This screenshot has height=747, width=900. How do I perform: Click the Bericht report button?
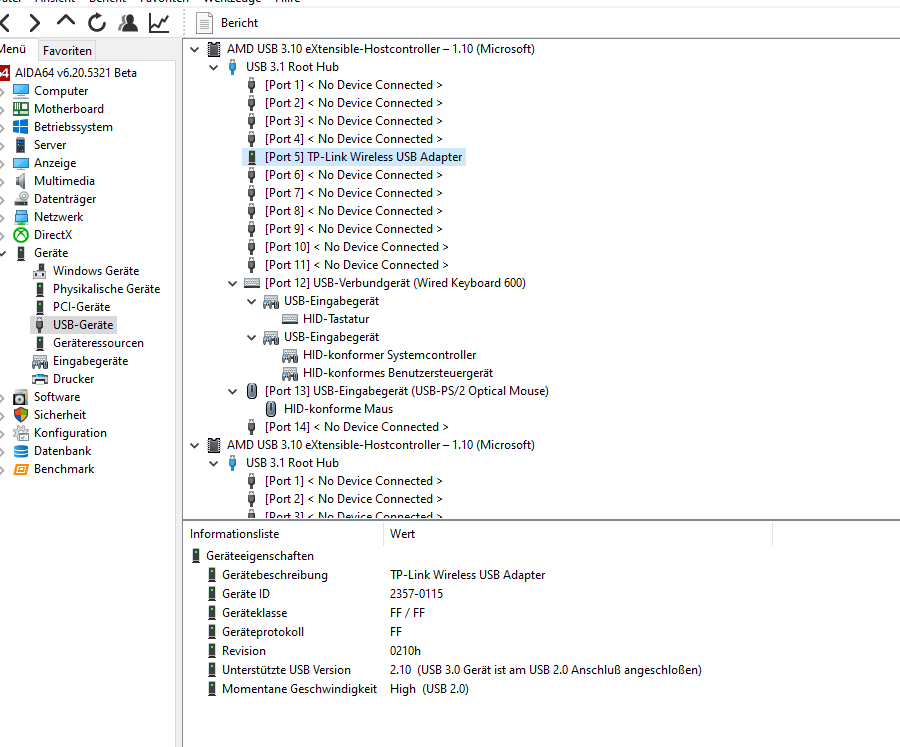pos(227,23)
